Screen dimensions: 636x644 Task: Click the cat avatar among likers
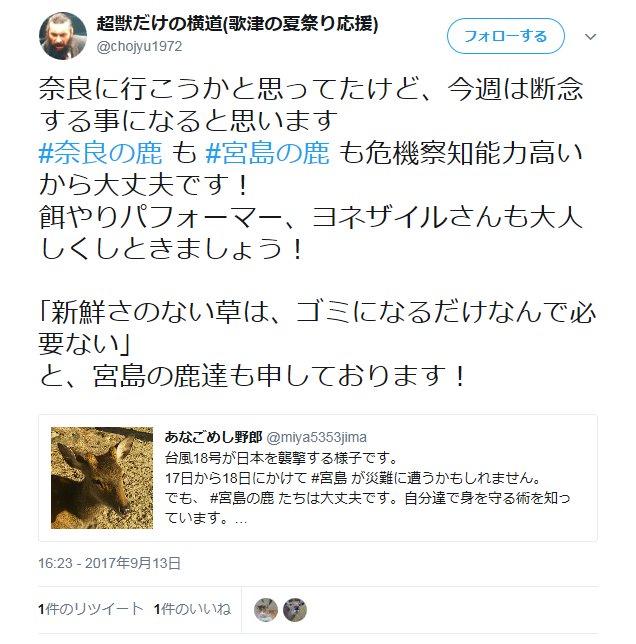coord(266,610)
